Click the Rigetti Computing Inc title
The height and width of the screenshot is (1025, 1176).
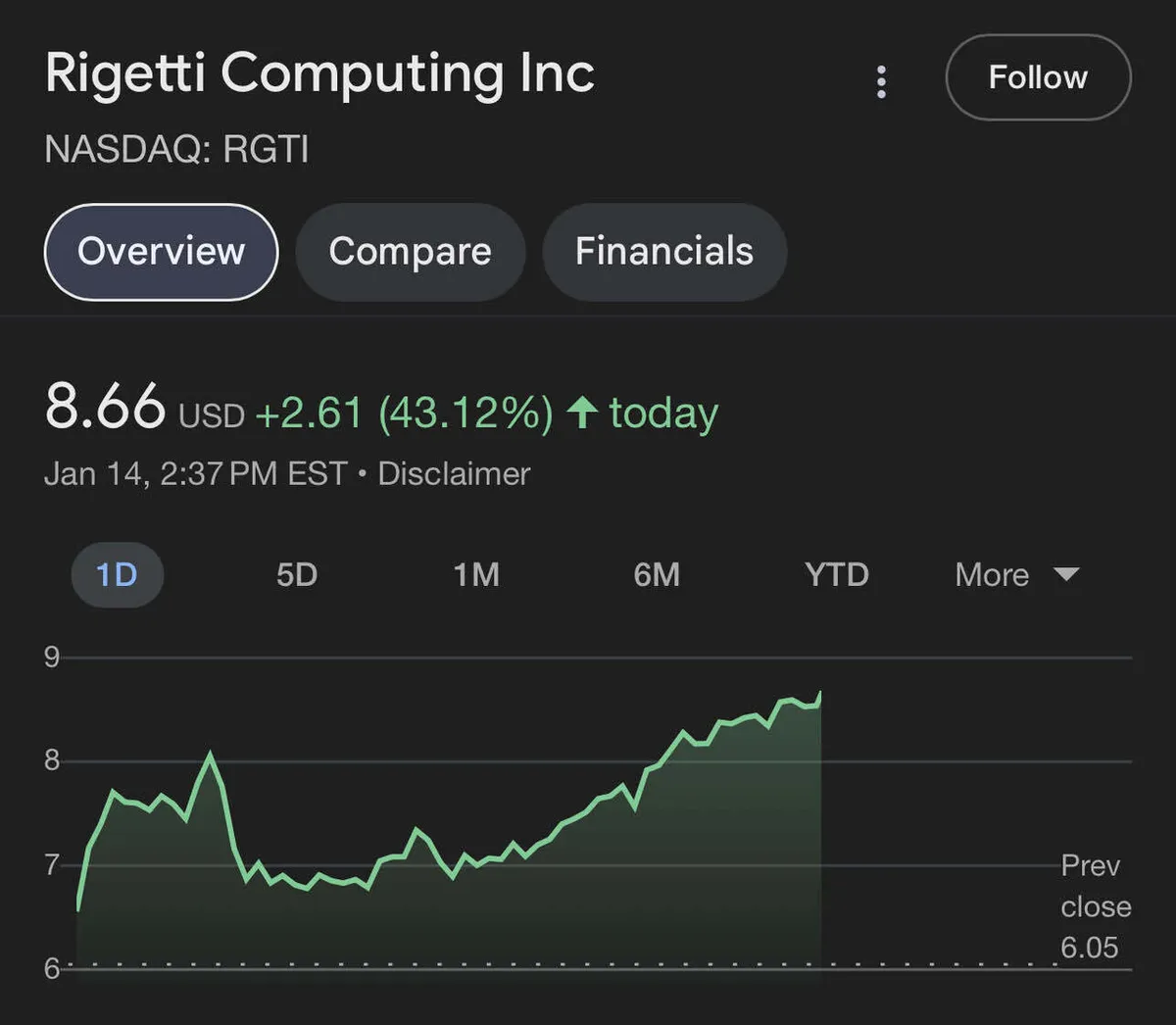tap(319, 74)
